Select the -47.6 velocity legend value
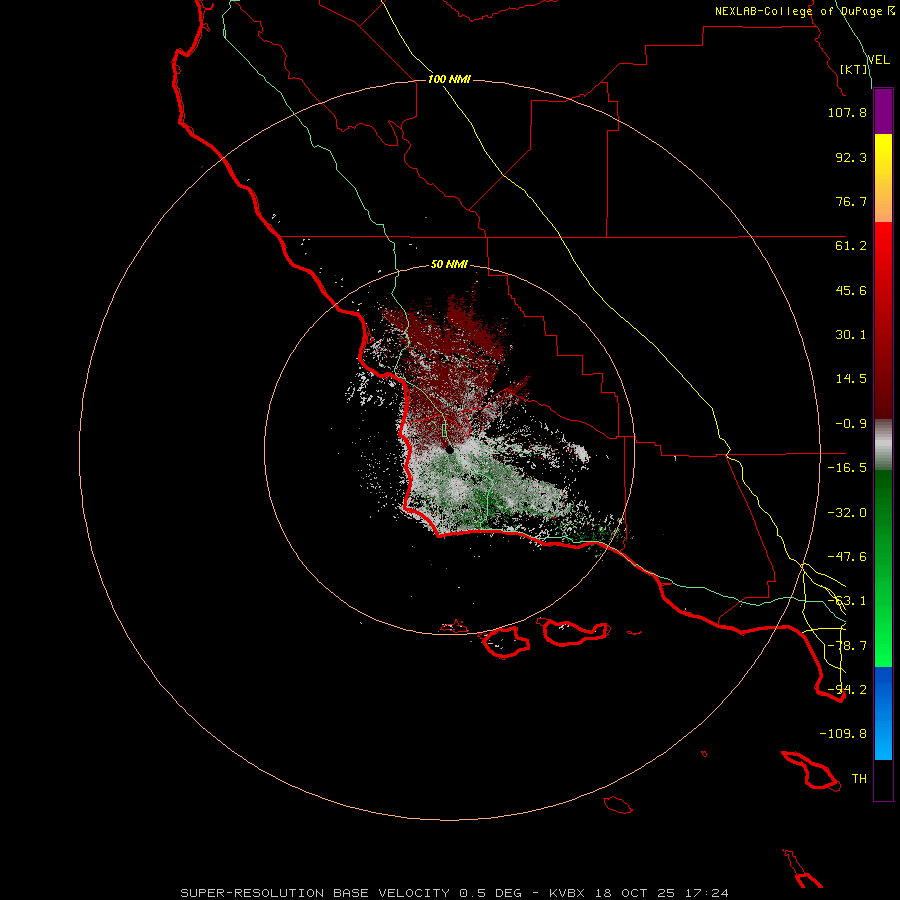900x900 pixels. pos(847,557)
